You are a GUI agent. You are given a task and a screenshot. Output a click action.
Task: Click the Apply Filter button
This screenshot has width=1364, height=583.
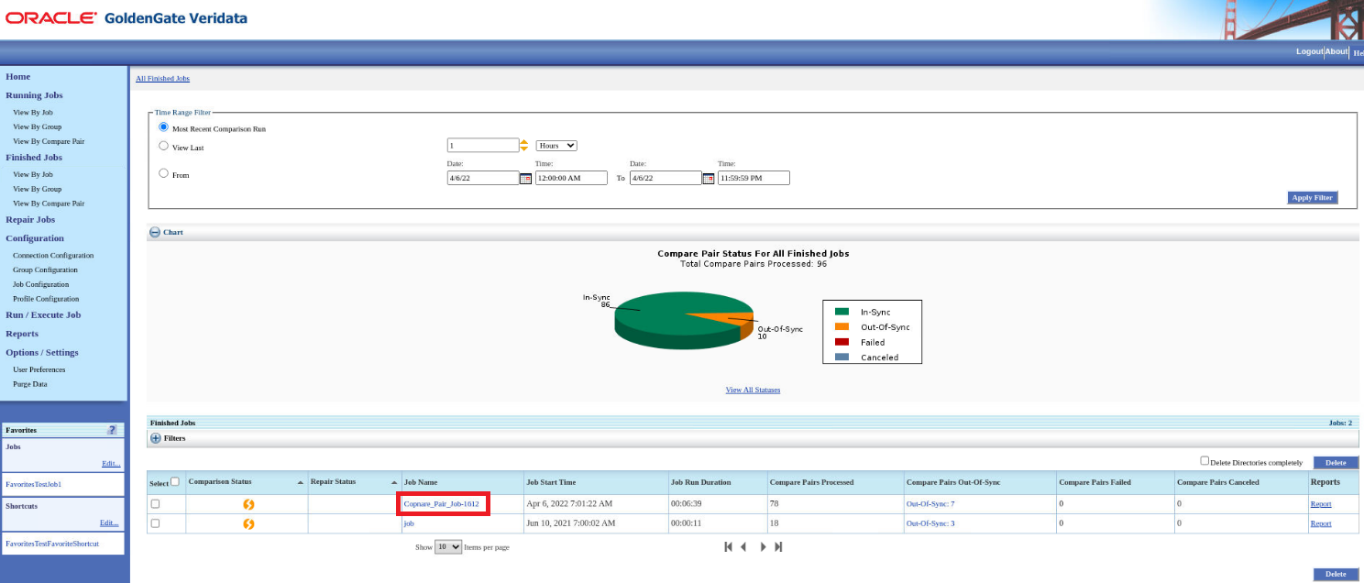click(1311, 197)
